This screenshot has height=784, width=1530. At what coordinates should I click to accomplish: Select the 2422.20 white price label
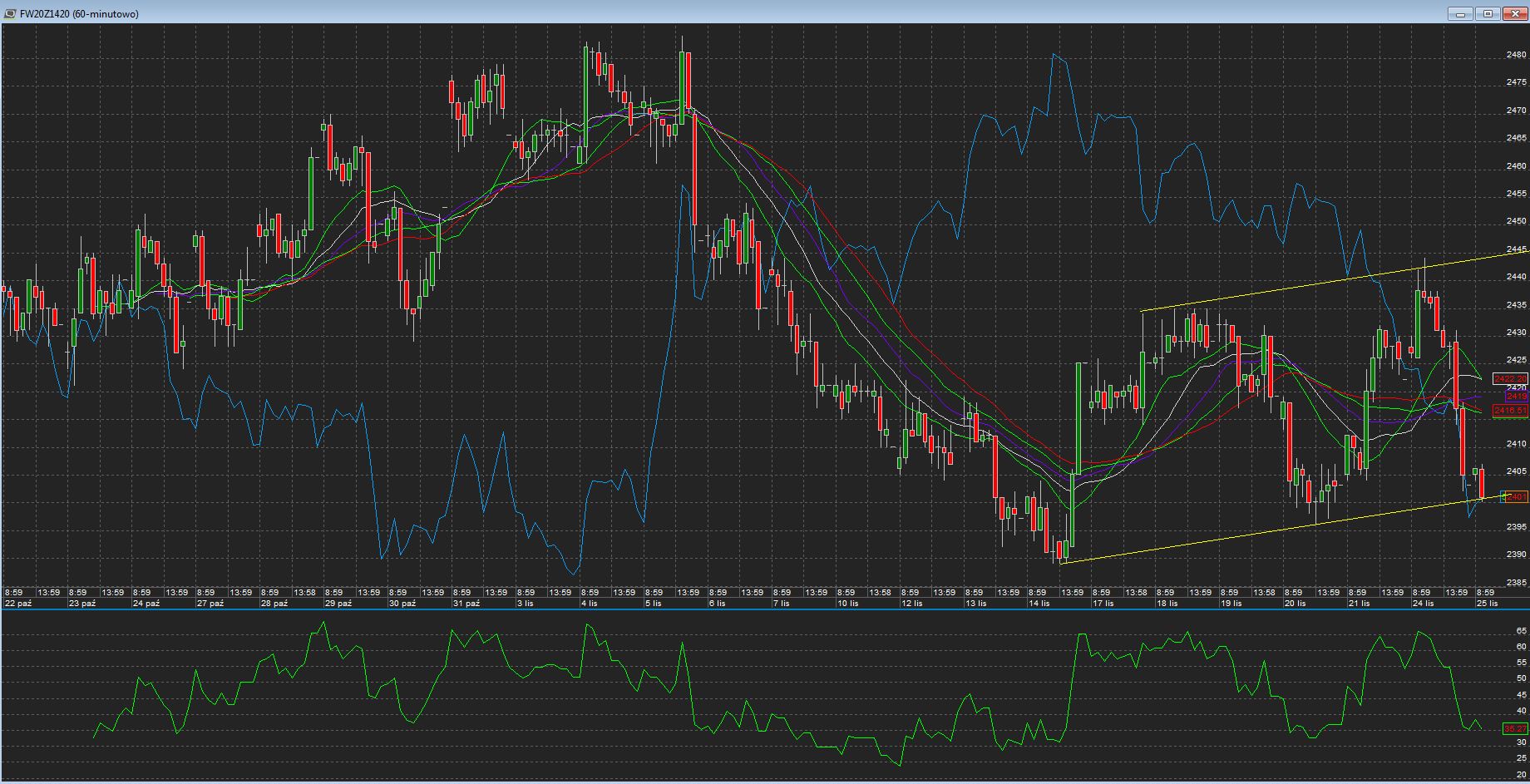point(1510,378)
